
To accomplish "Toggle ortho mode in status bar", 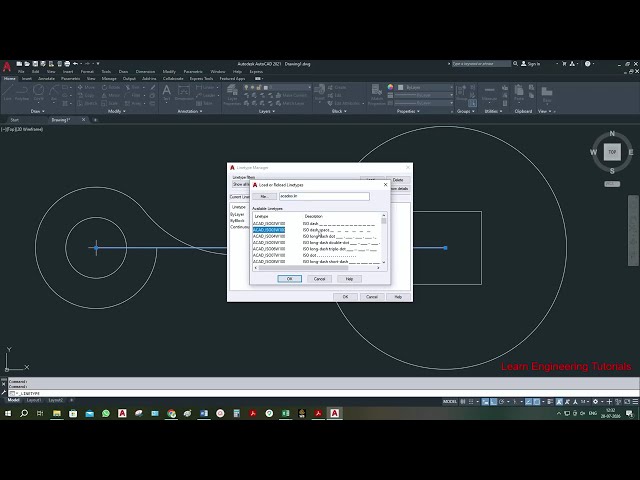I will pos(493,402).
